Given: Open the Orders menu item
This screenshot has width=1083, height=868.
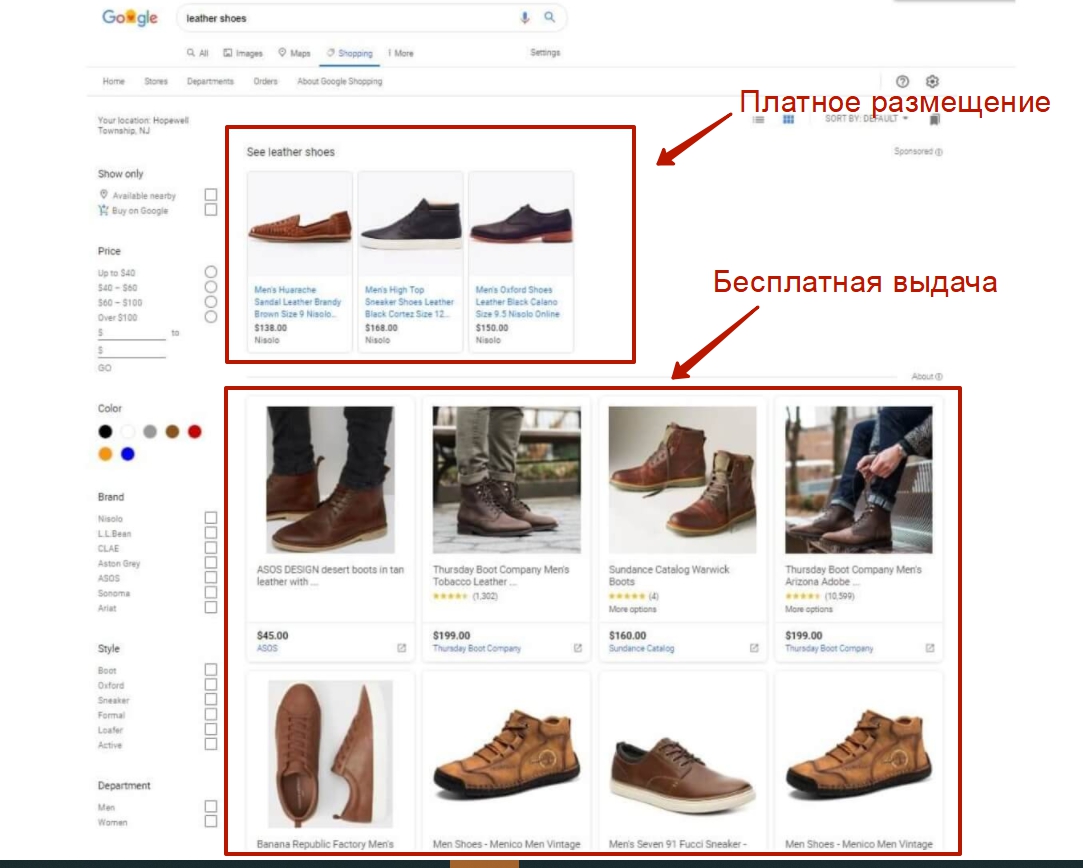Looking at the screenshot, I should coord(265,81).
